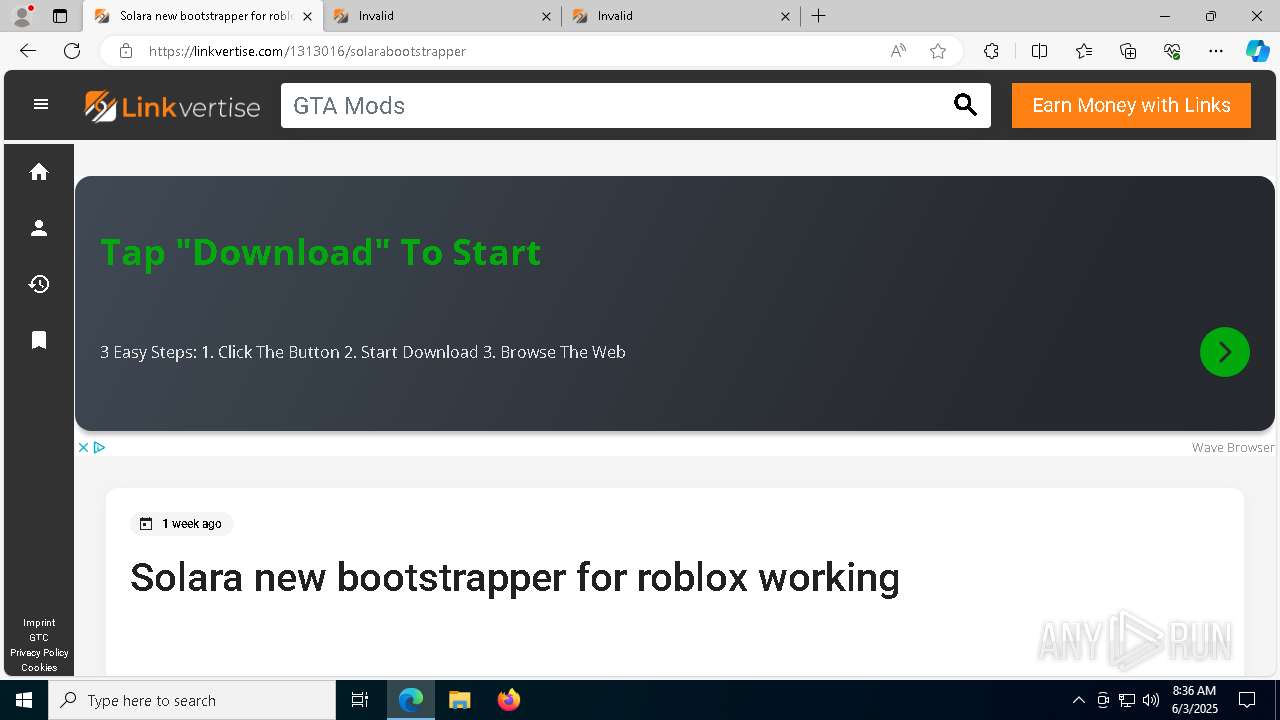Screen dimensions: 1280x720
Task: Click the Wave Browser ad label
Action: (x=1233, y=447)
